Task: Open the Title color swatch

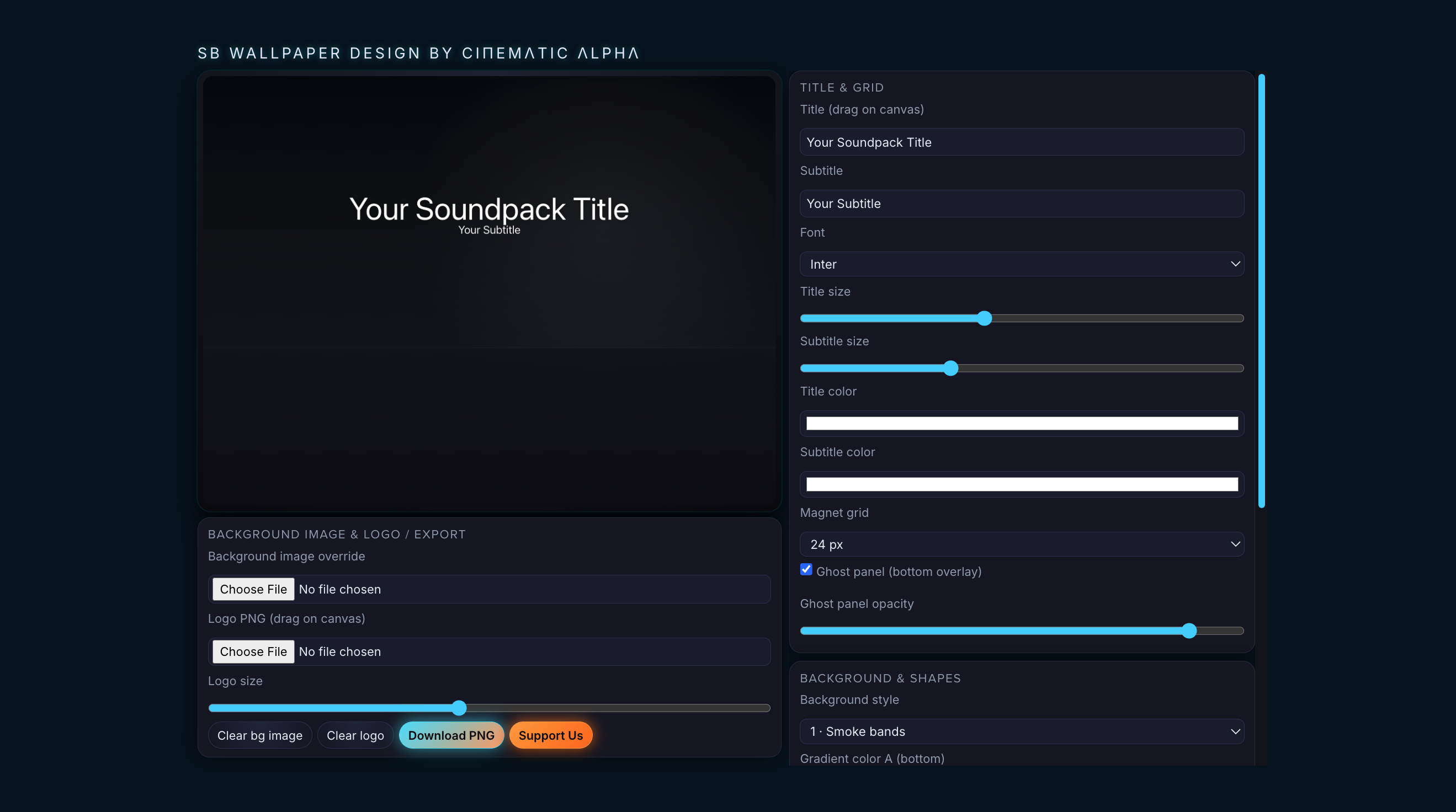Action: point(1021,423)
